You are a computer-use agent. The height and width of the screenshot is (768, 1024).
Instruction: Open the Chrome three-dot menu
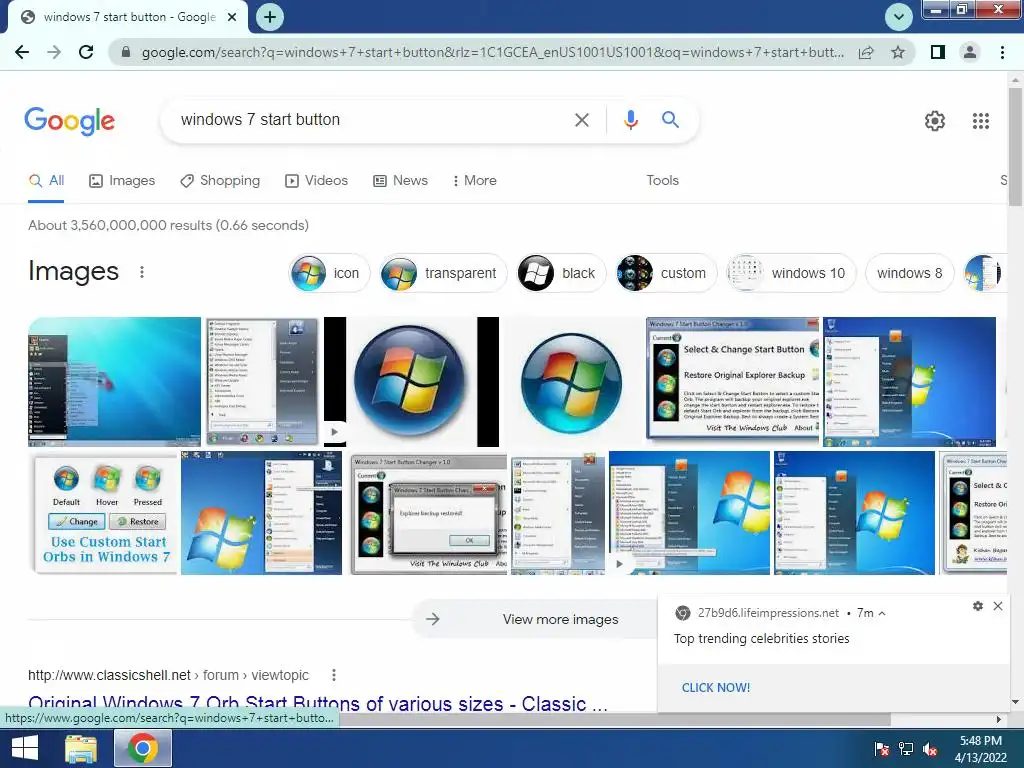pos(1002,52)
